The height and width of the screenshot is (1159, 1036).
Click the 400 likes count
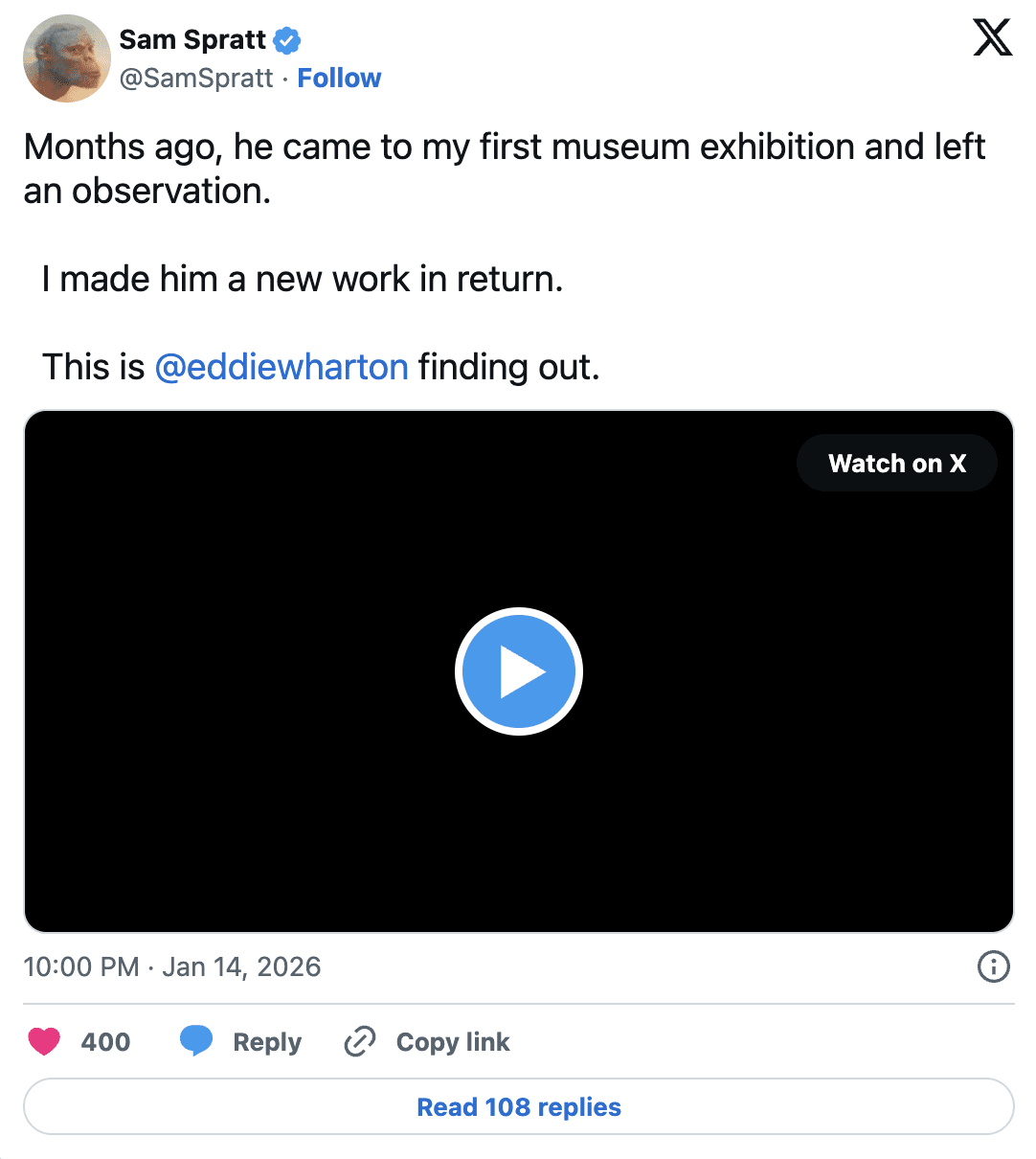(x=105, y=1042)
